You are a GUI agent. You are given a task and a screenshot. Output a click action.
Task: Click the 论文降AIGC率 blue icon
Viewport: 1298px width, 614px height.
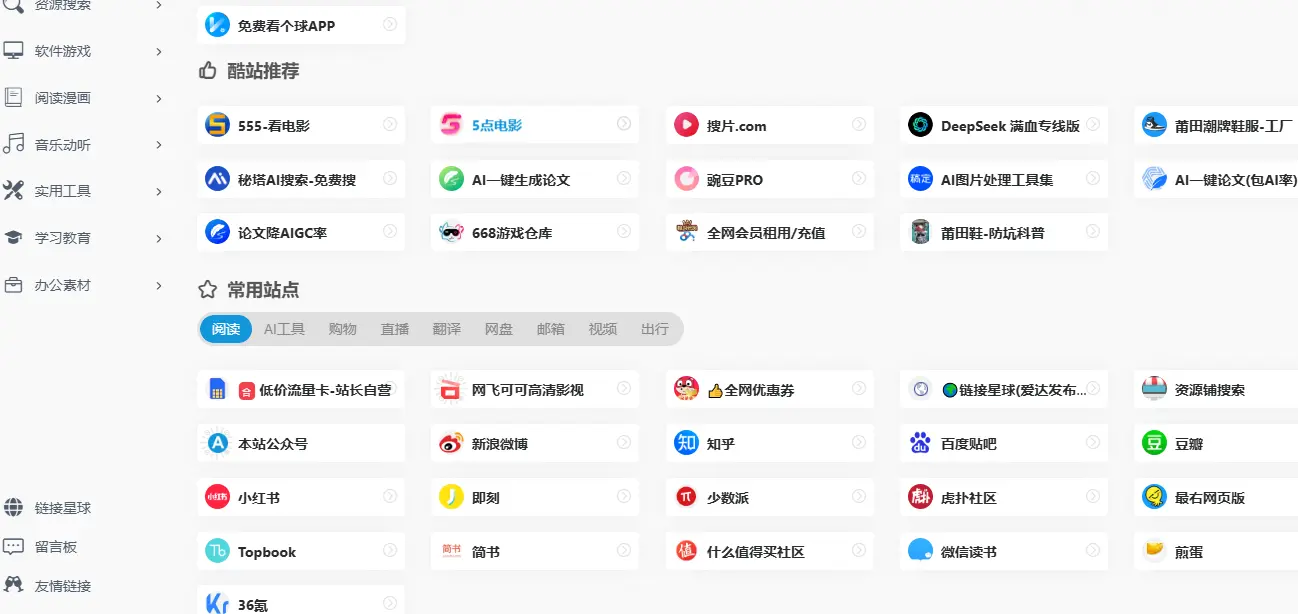point(217,232)
